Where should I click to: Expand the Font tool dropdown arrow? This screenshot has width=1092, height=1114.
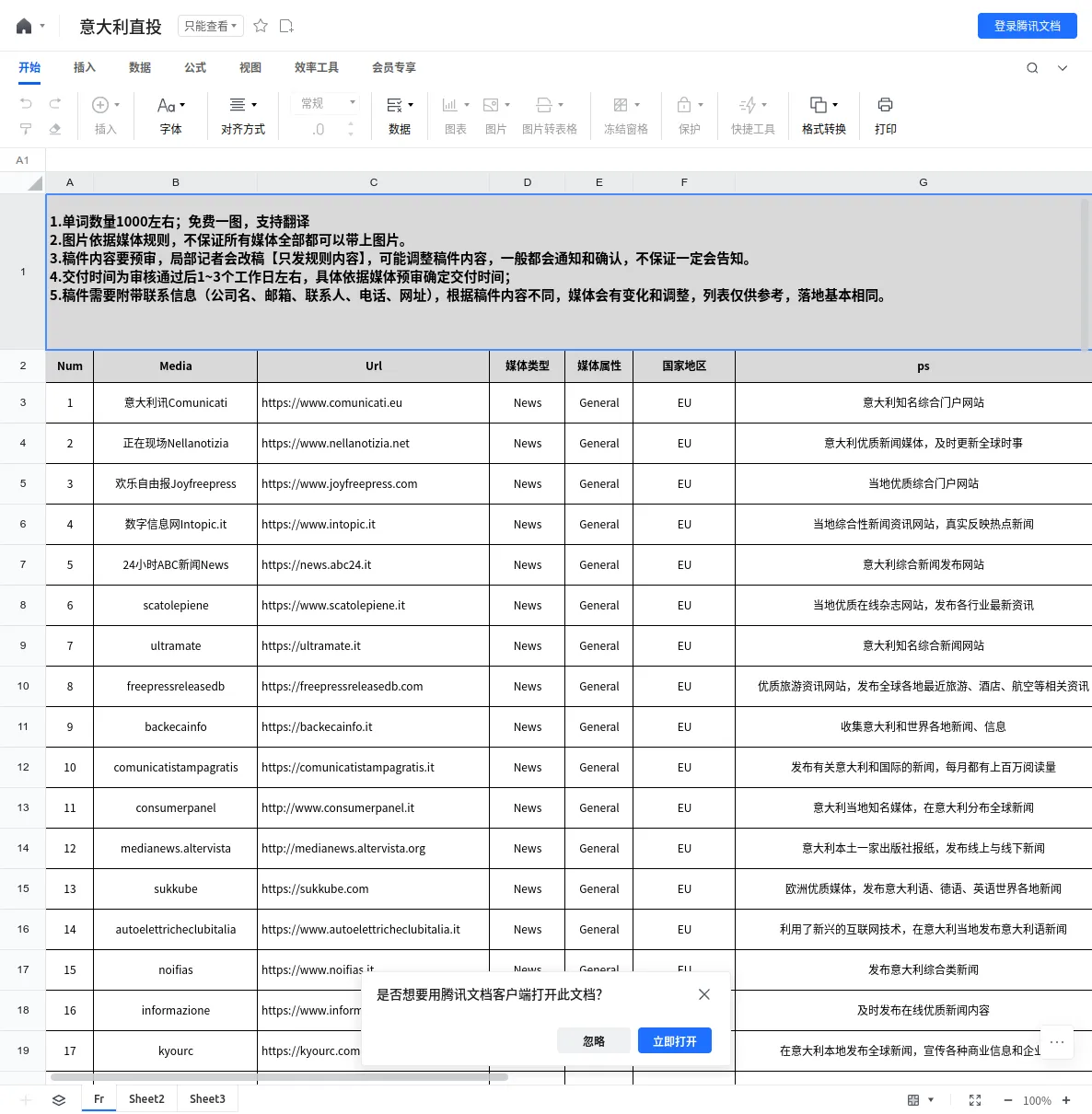(182, 105)
